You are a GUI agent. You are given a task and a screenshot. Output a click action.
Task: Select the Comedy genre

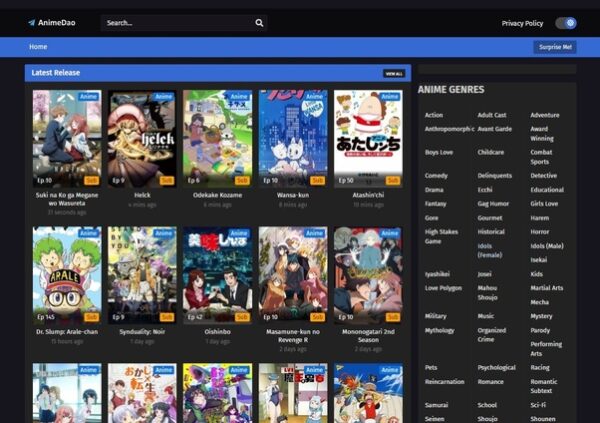coord(436,176)
